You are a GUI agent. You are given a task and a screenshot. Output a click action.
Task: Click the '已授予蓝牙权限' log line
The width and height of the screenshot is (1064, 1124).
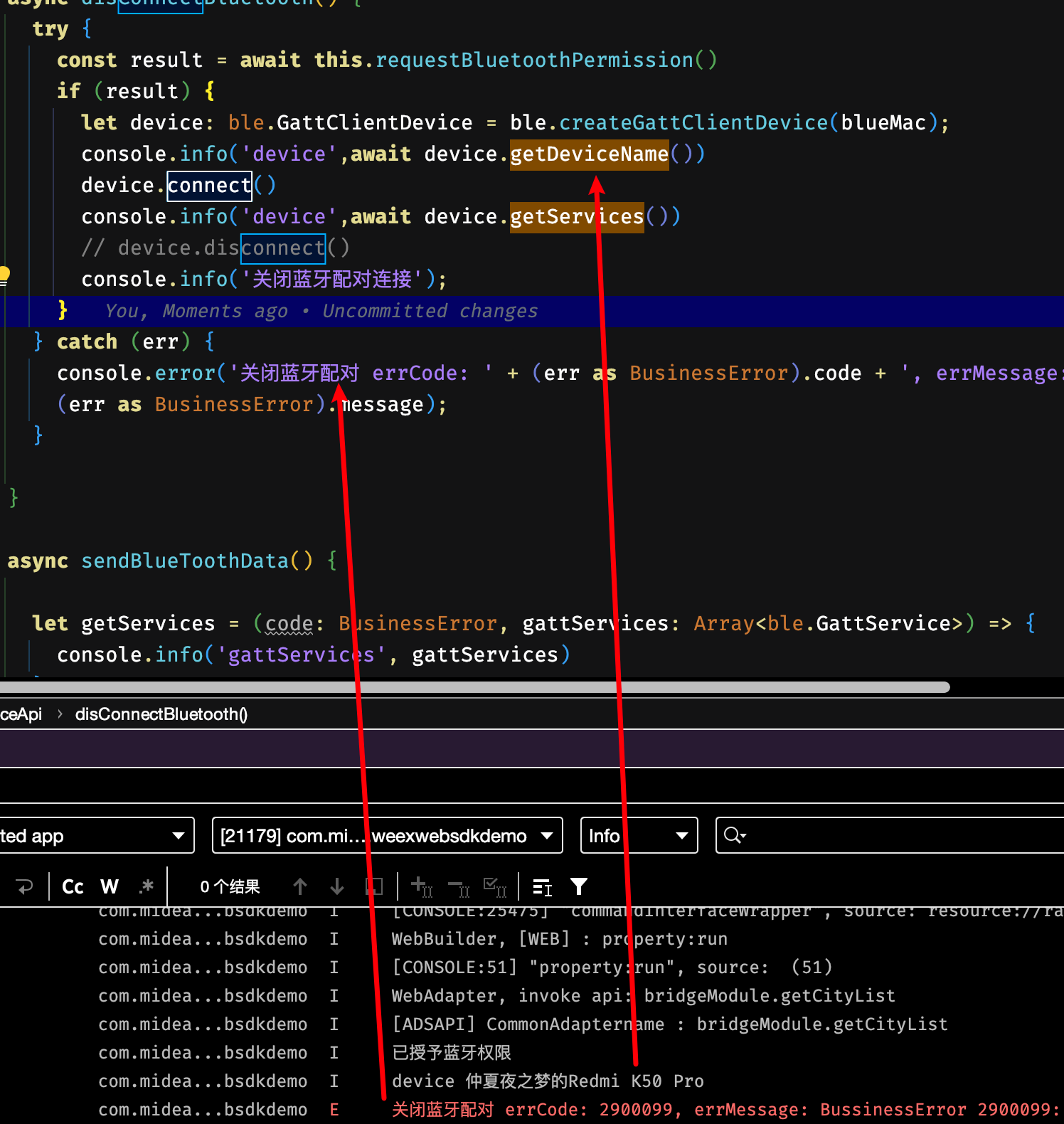click(452, 1053)
